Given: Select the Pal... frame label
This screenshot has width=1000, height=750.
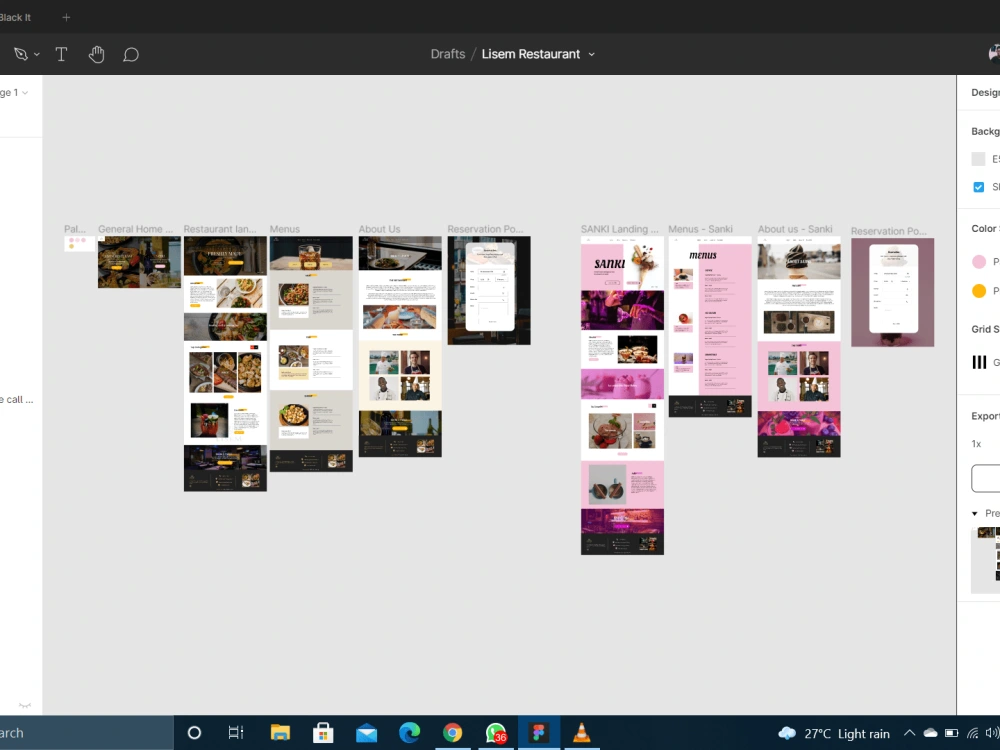Looking at the screenshot, I should 75,229.
